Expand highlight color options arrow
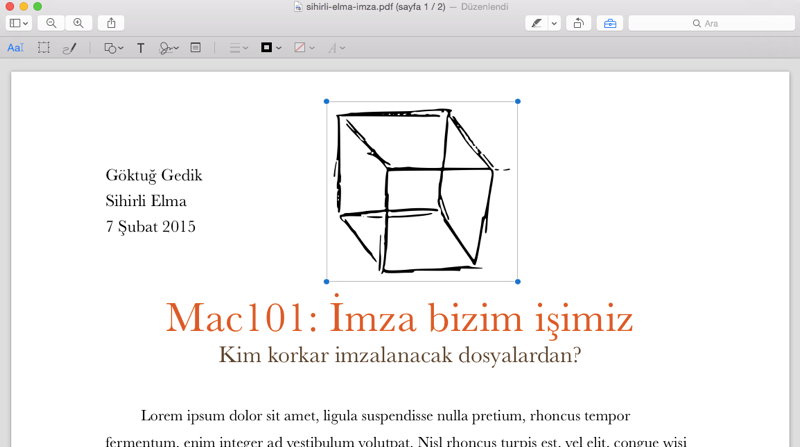This screenshot has width=800, height=447. (x=554, y=23)
